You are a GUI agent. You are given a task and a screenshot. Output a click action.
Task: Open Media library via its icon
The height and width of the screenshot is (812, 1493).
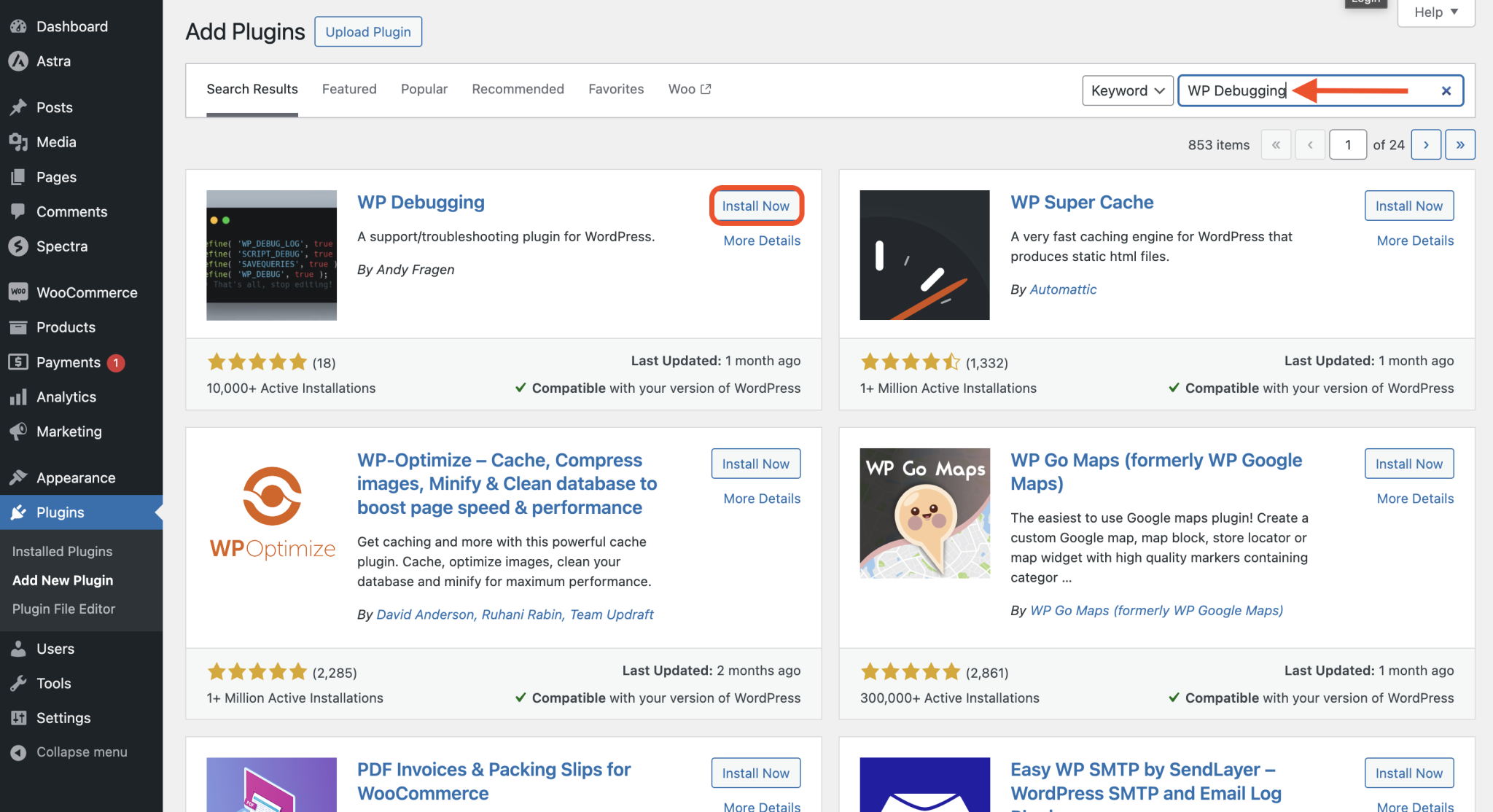[x=18, y=142]
